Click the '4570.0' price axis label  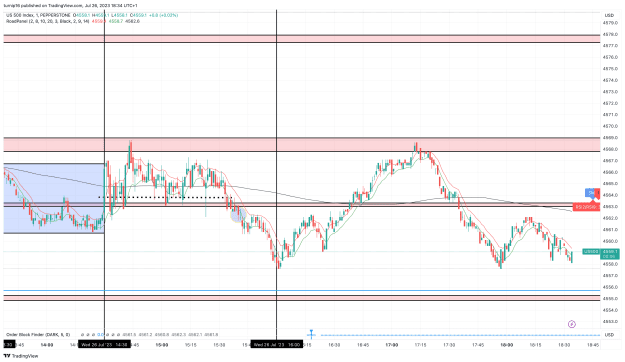coord(610,126)
